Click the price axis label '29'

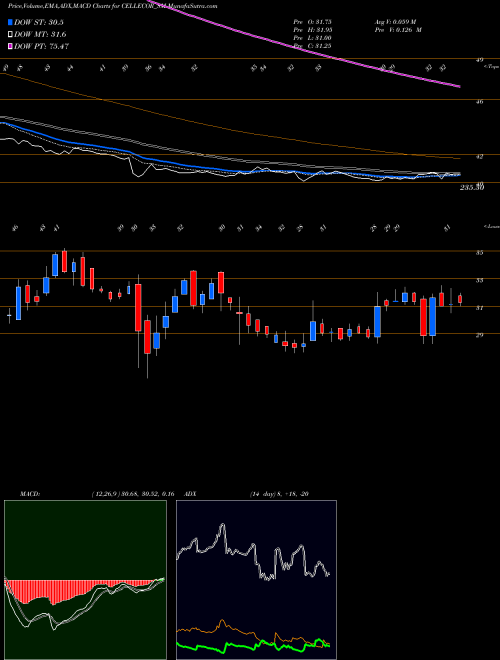coord(479,335)
